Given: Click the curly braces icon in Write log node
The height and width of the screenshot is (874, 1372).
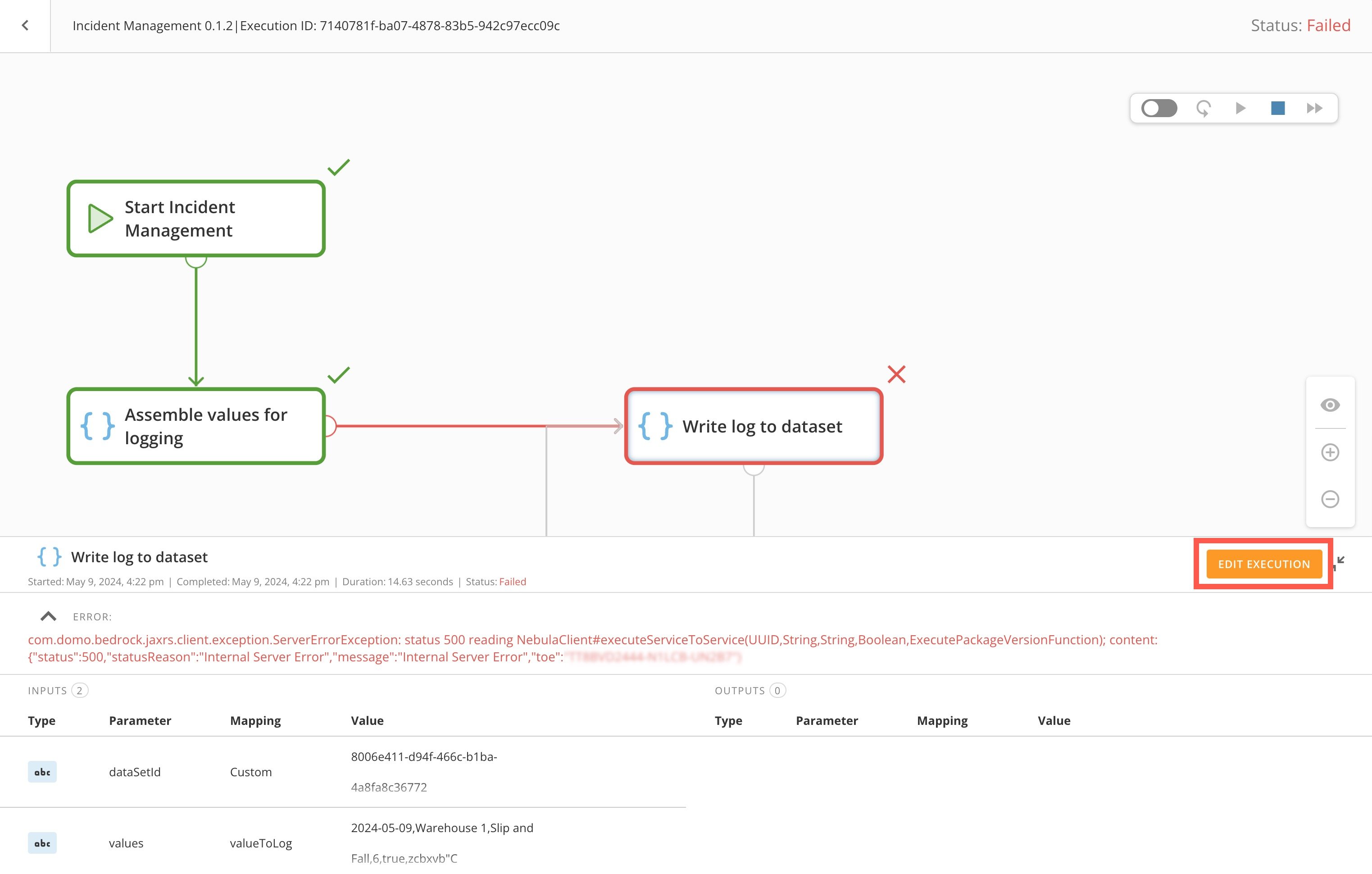Looking at the screenshot, I should tap(655, 426).
